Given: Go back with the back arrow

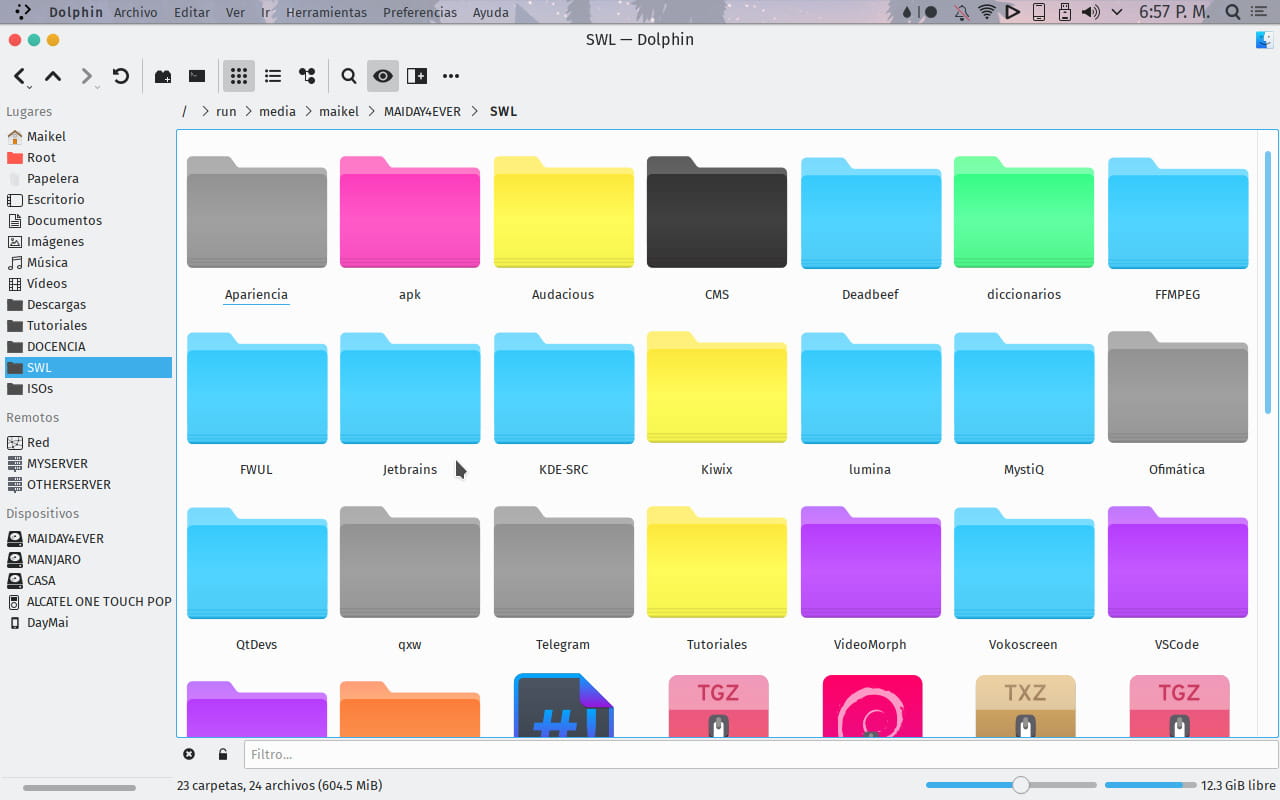Looking at the screenshot, I should pyautogui.click(x=19, y=76).
